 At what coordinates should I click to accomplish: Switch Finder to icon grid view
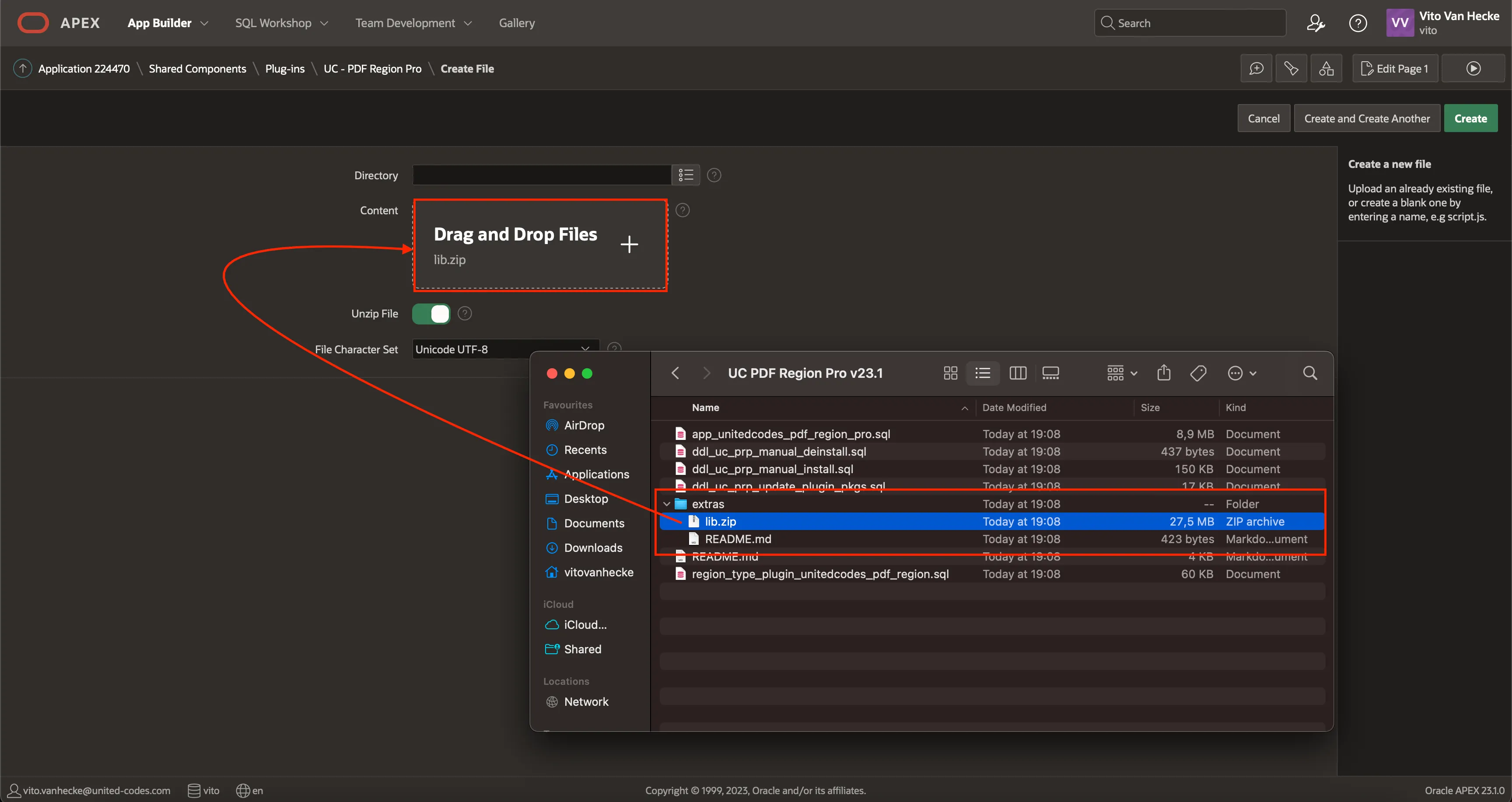click(950, 373)
